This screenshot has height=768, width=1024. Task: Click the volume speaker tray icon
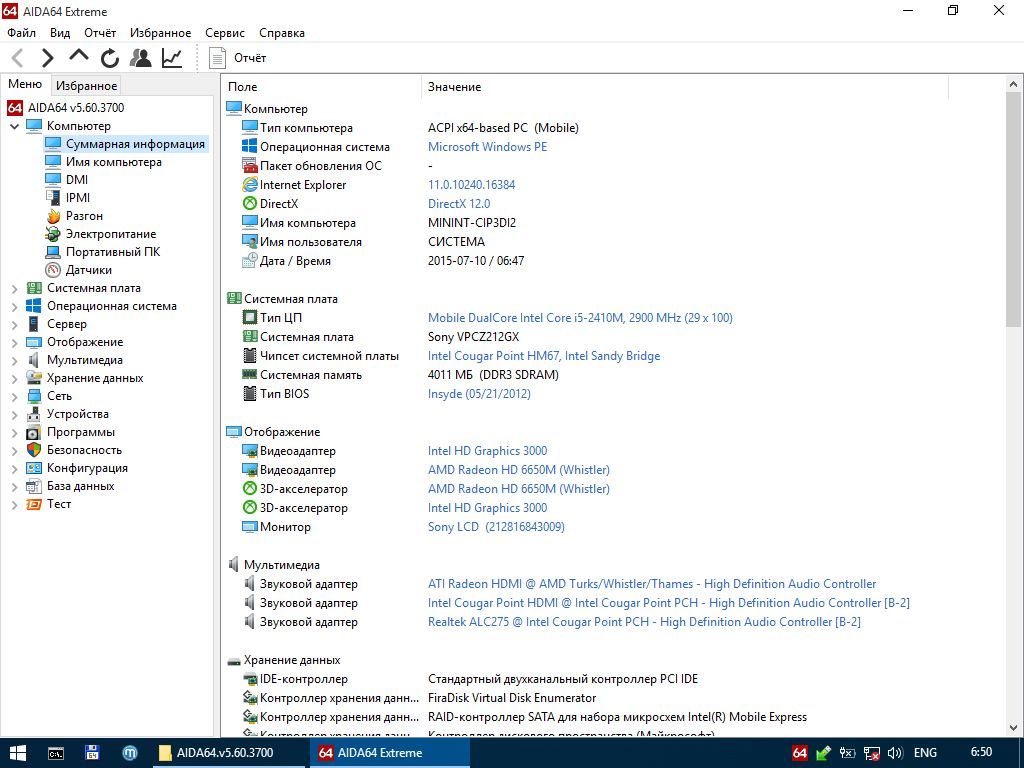(895, 753)
